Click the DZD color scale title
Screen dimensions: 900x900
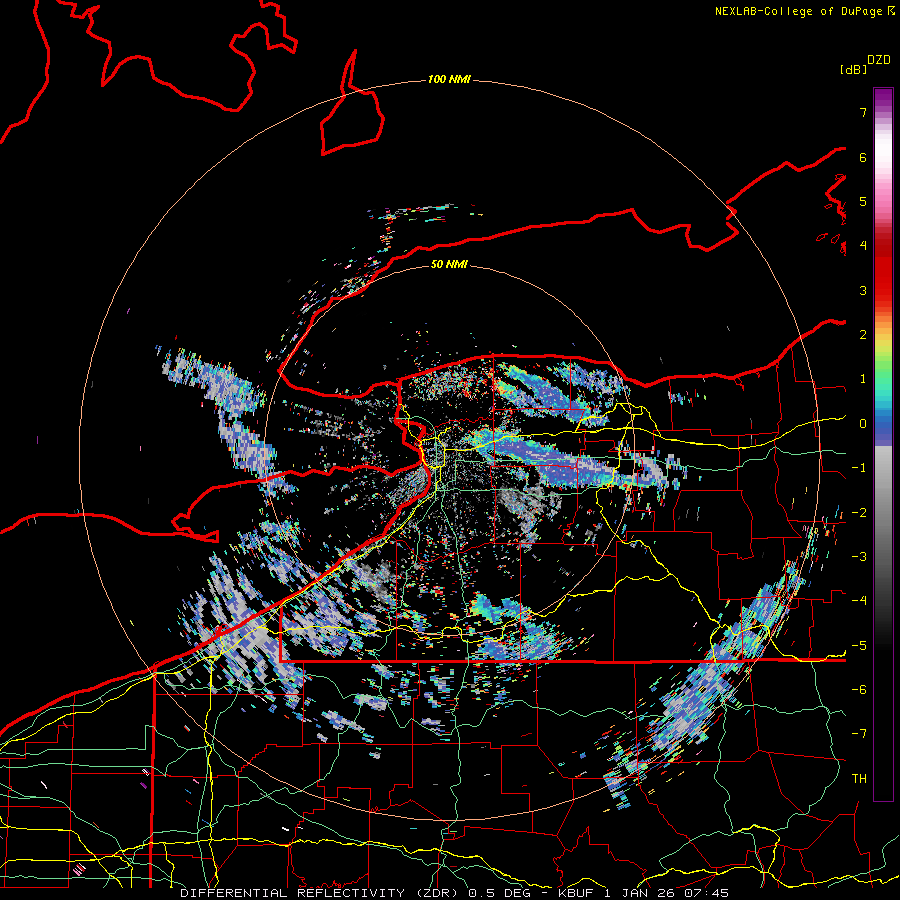(x=879, y=60)
